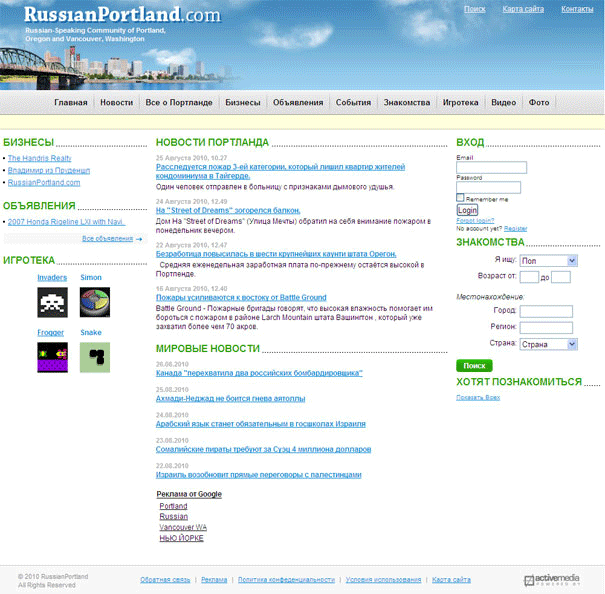Image resolution: width=605 pixels, height=594 pixels.
Task: Open the Forgot login link
Action: tap(475, 220)
